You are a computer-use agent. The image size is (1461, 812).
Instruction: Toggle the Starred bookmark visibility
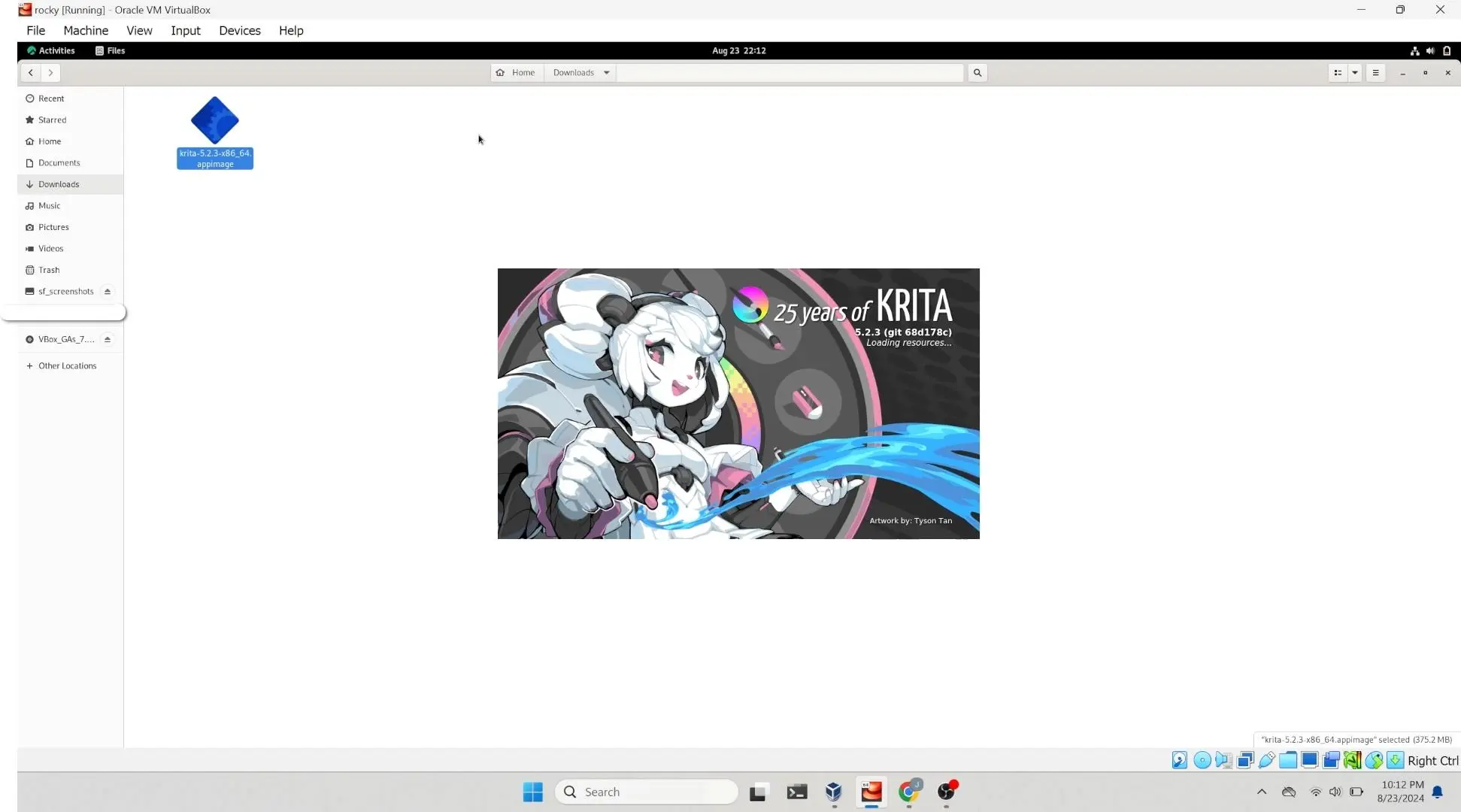[x=52, y=120]
